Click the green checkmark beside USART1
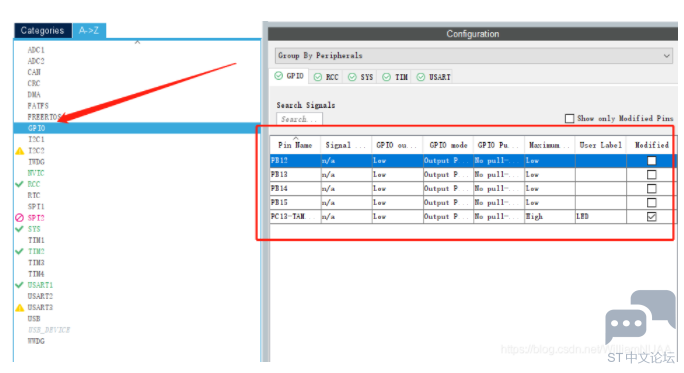Viewport: 684px width, 373px height. click(x=19, y=285)
